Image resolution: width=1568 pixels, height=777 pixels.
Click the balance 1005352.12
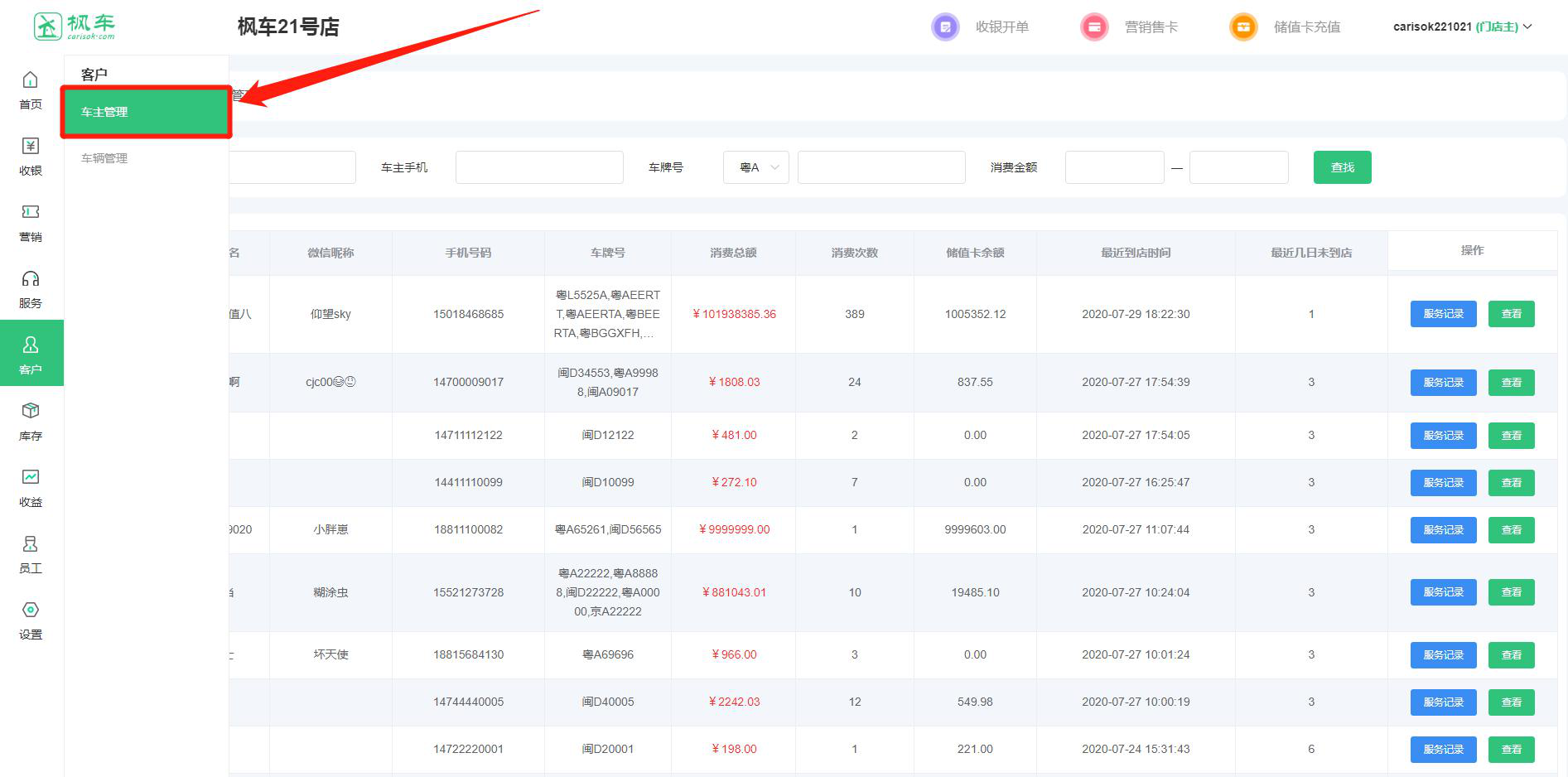click(x=975, y=314)
